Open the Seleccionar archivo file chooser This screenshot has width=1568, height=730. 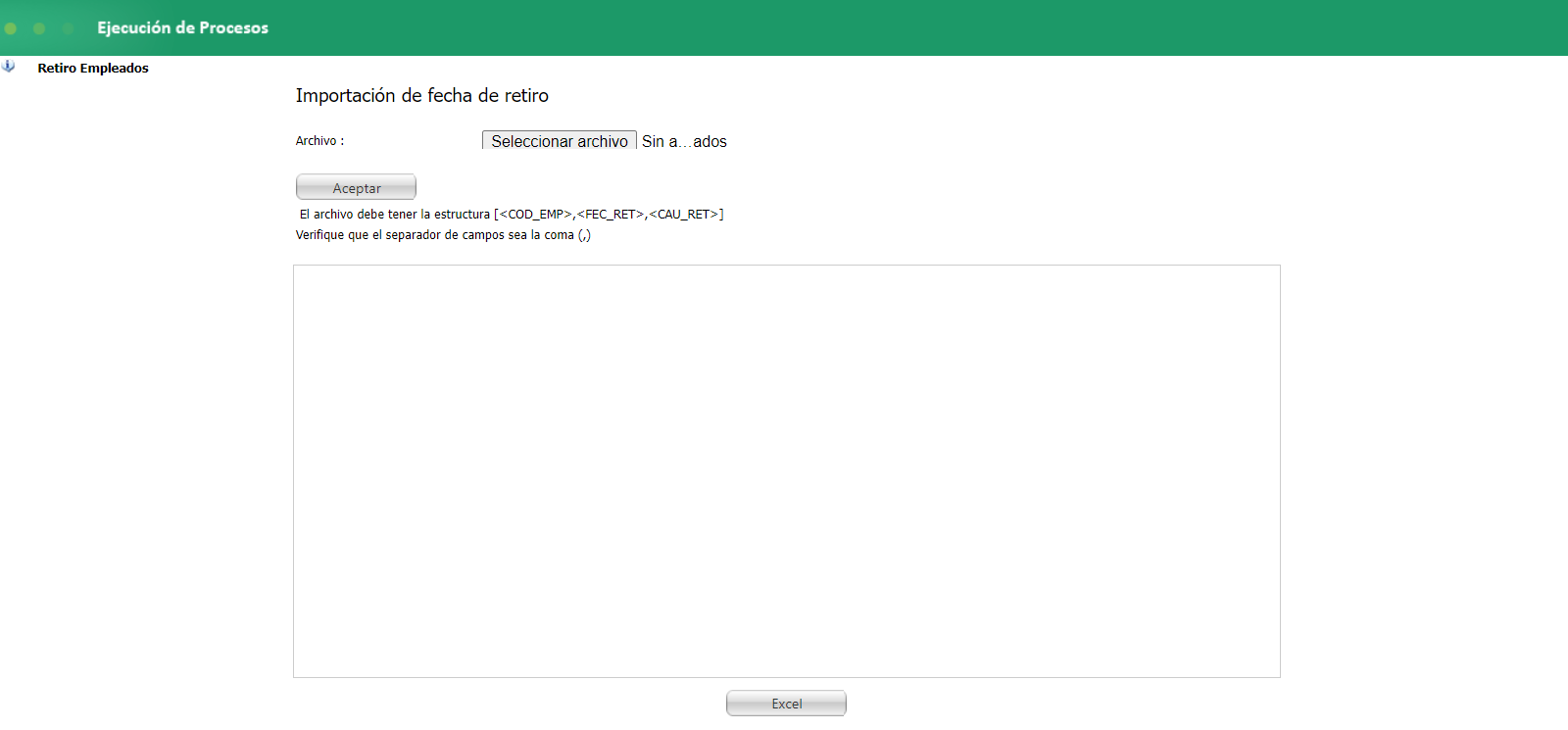click(560, 141)
